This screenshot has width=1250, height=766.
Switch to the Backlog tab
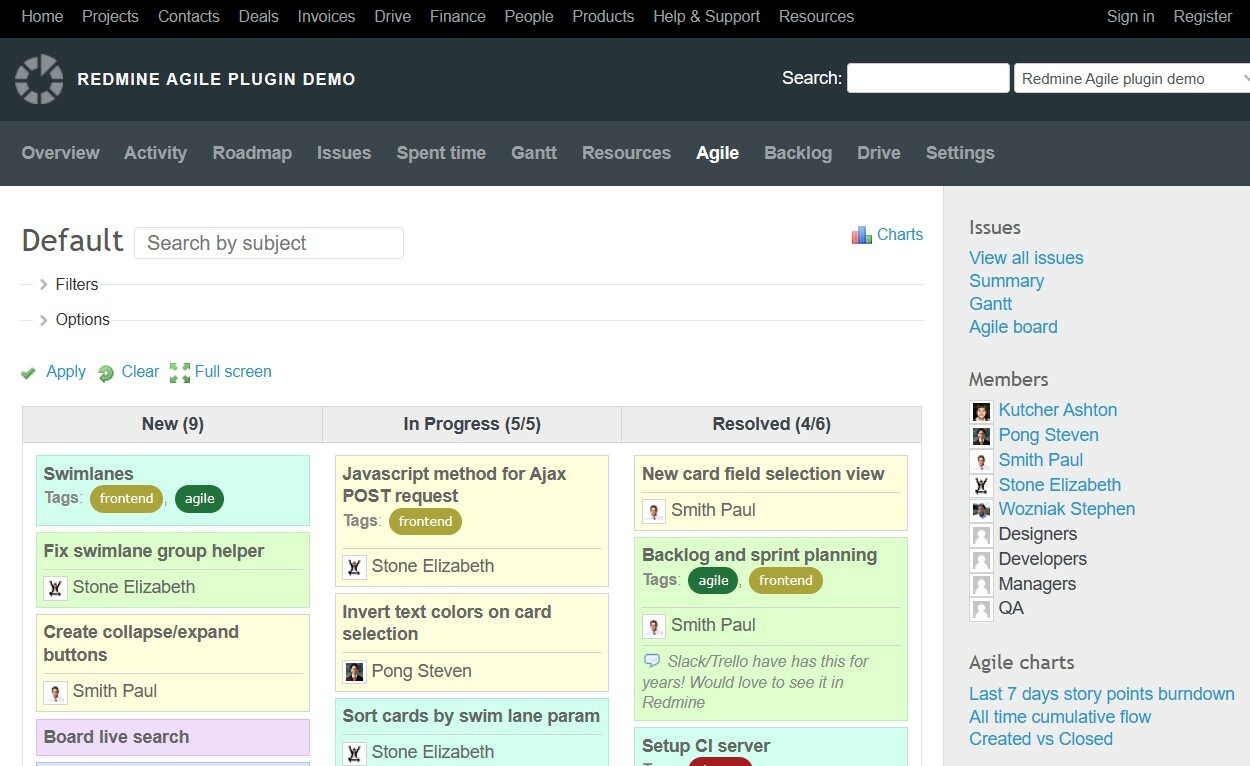798,153
